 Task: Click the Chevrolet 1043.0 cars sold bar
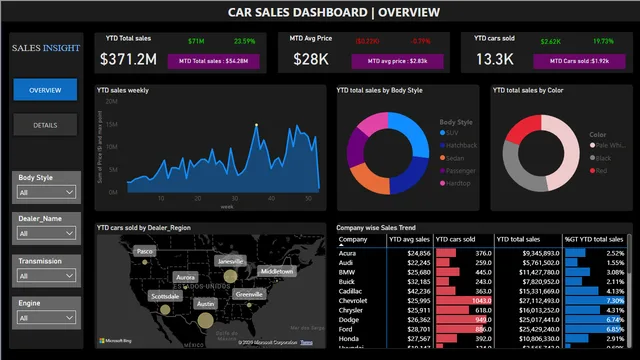click(x=464, y=301)
